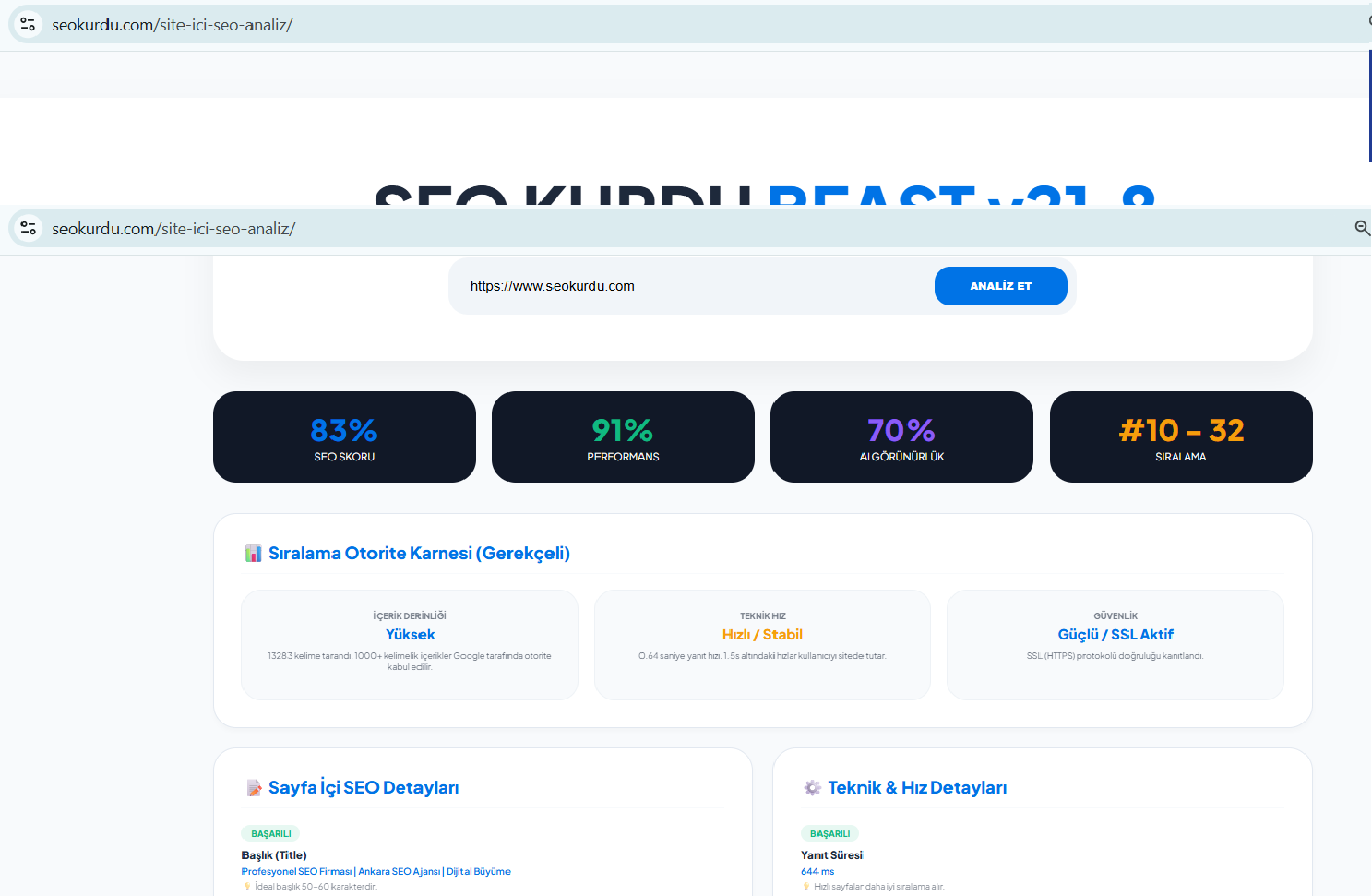The width and height of the screenshot is (1372, 896).
Task: Click the Hızlı / Stabil value in Teknik Hız card
Action: 762,635
